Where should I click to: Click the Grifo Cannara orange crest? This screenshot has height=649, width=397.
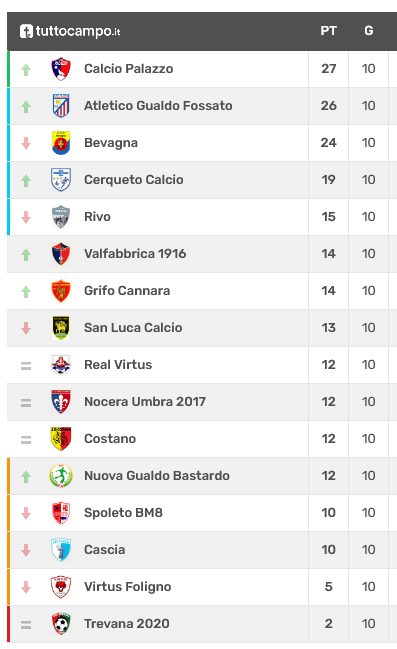point(61,291)
